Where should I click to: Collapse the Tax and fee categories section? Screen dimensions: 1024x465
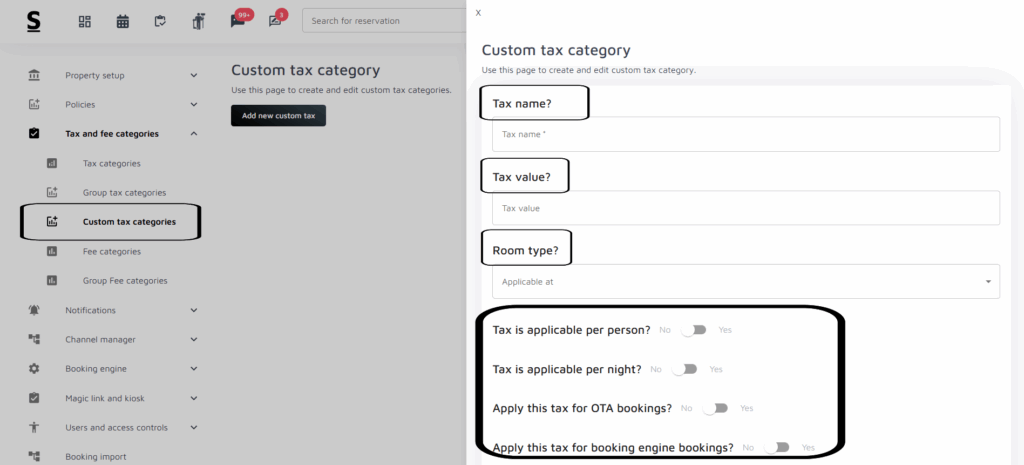193,134
